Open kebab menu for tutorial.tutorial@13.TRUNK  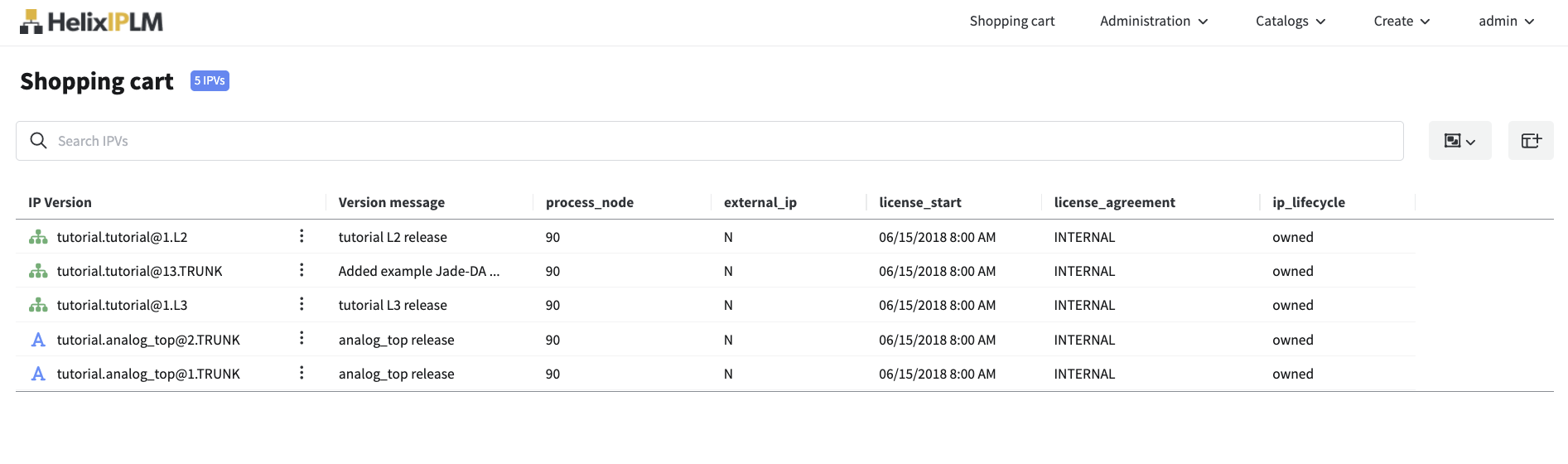pyautogui.click(x=302, y=271)
